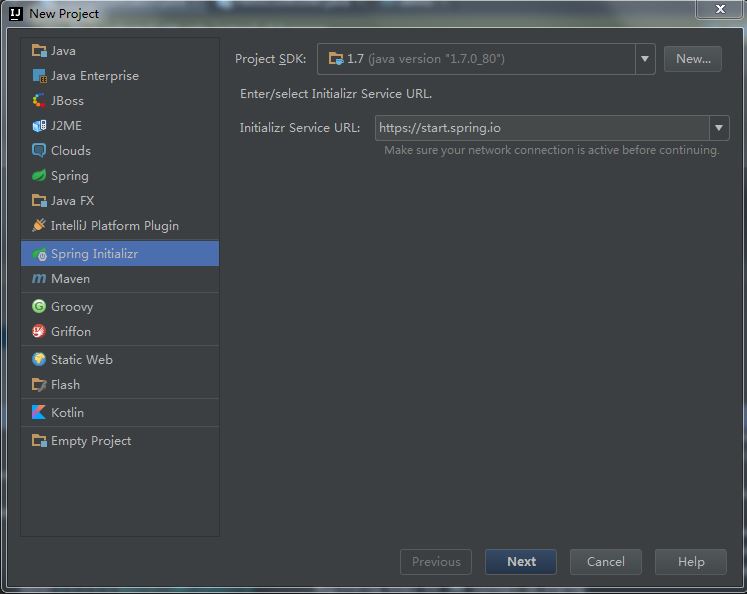The width and height of the screenshot is (747, 594).
Task: Click the Cancel button
Action: (606, 562)
